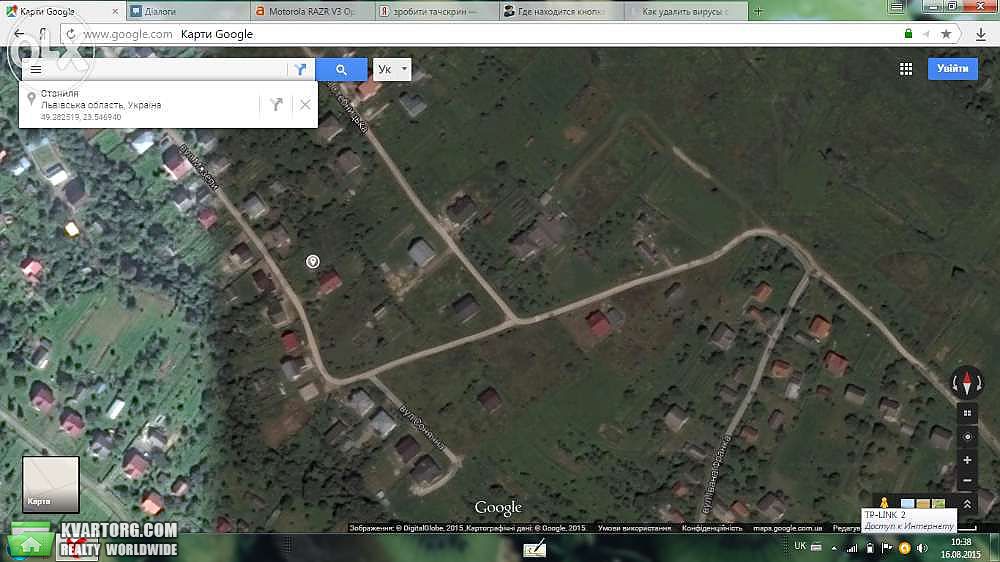Open the first blue photo thumbnail
This screenshot has height=562, width=1000.
click(x=907, y=503)
